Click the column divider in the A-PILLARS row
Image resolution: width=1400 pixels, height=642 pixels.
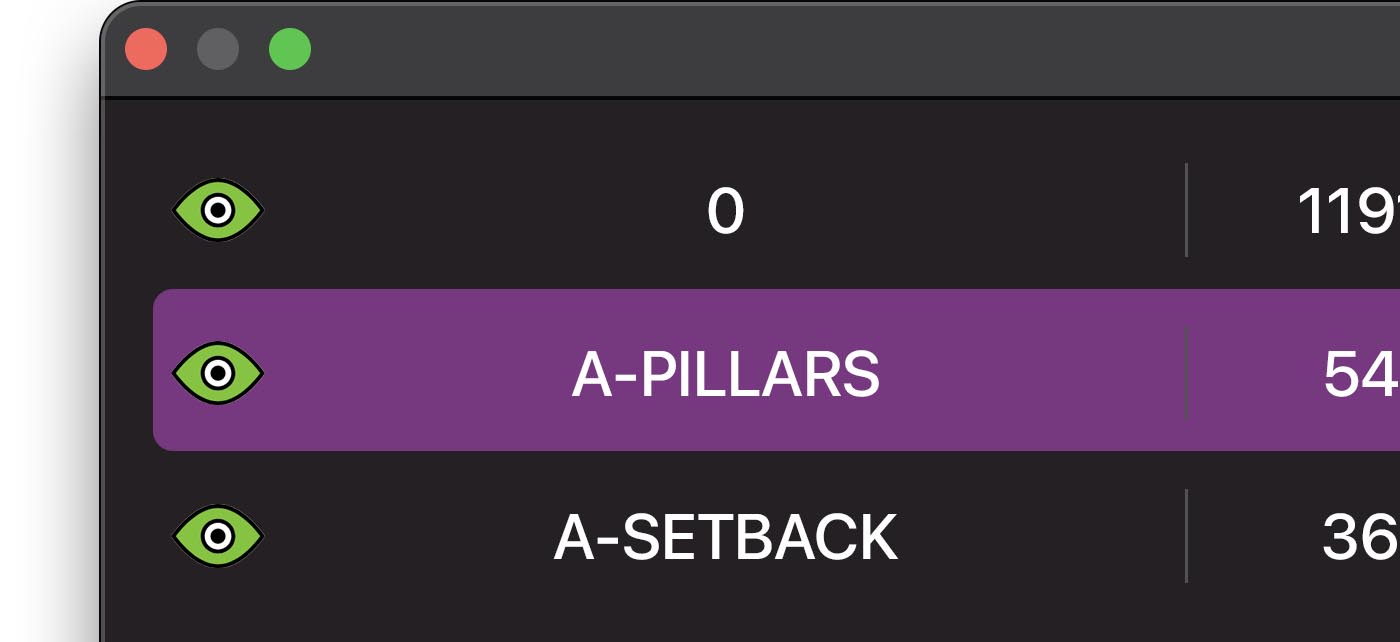[x=1186, y=372]
